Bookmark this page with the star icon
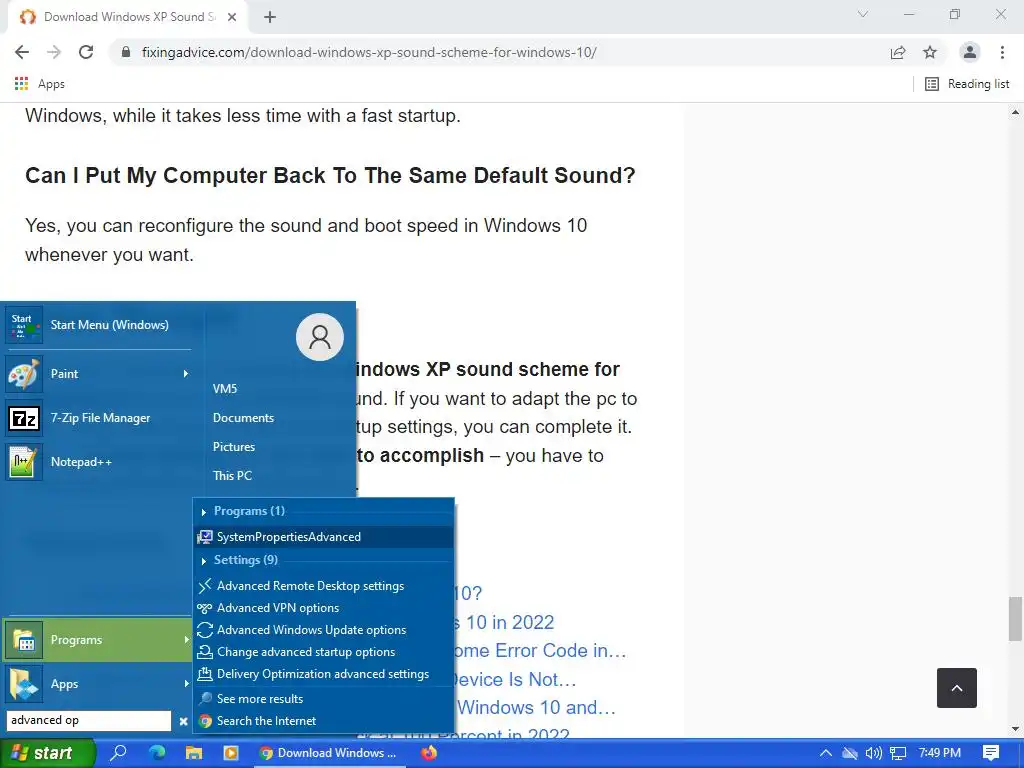Image resolution: width=1024 pixels, height=768 pixels. [930, 52]
